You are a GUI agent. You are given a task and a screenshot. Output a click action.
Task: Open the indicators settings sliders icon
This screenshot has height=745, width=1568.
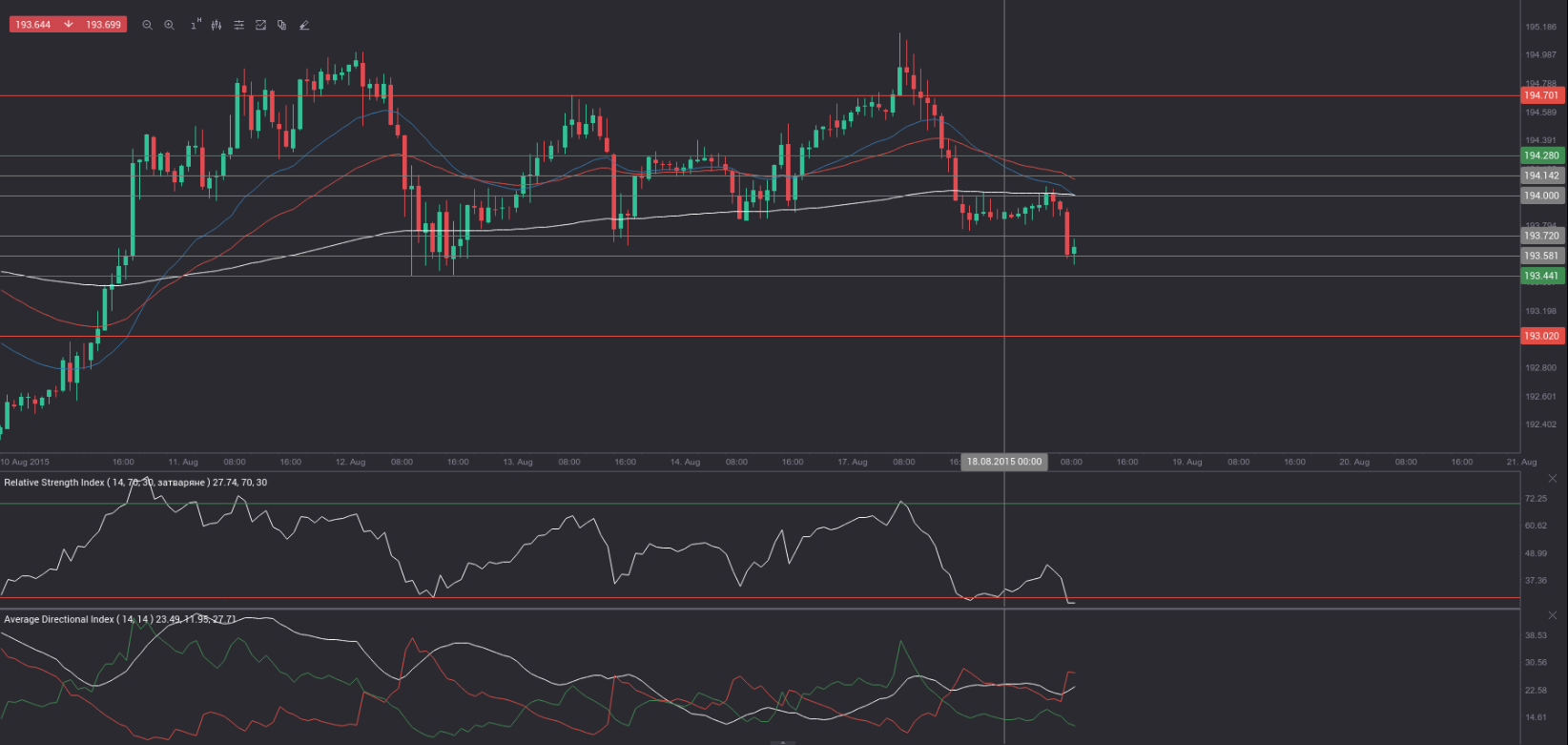pos(238,25)
